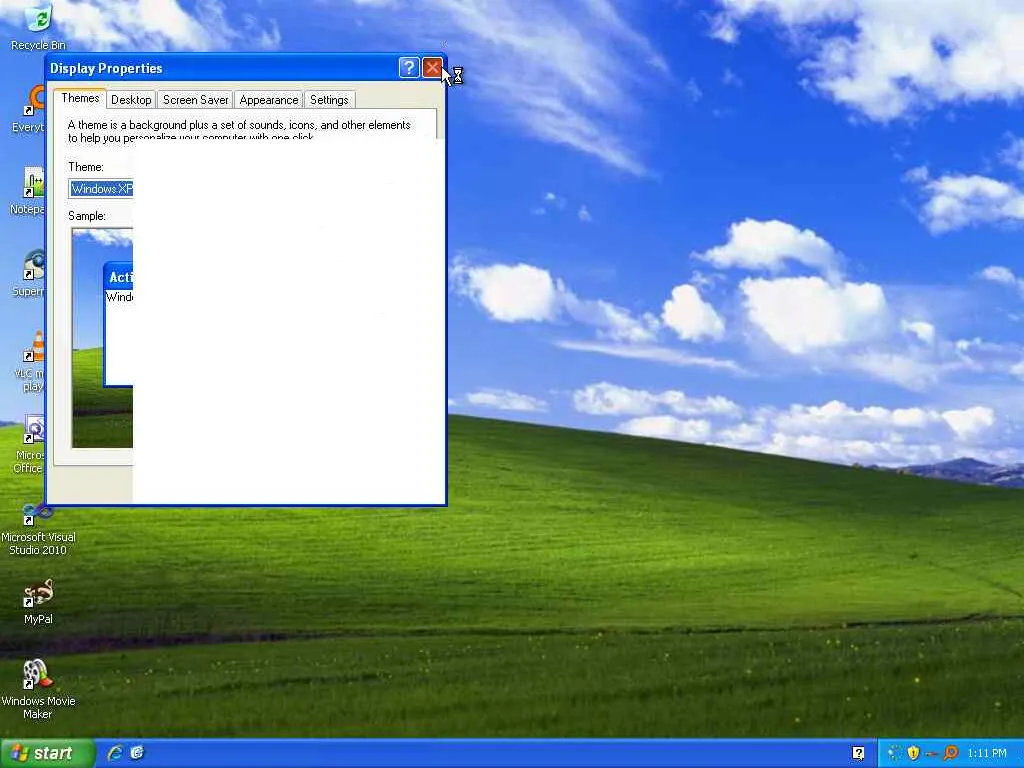Select the MyPal desktop shortcut
The image size is (1024, 768).
[x=38, y=601]
